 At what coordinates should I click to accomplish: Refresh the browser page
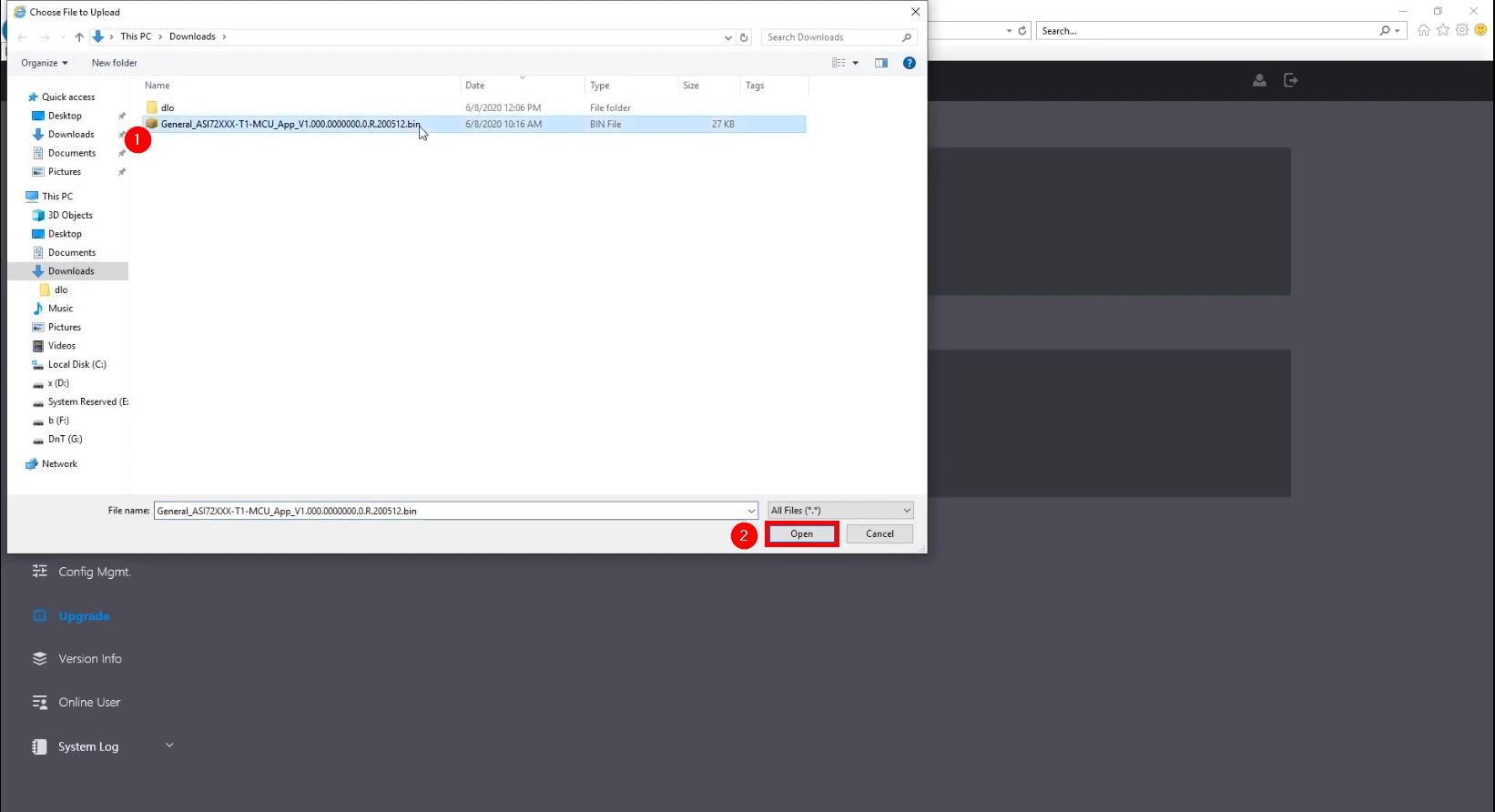1022,31
